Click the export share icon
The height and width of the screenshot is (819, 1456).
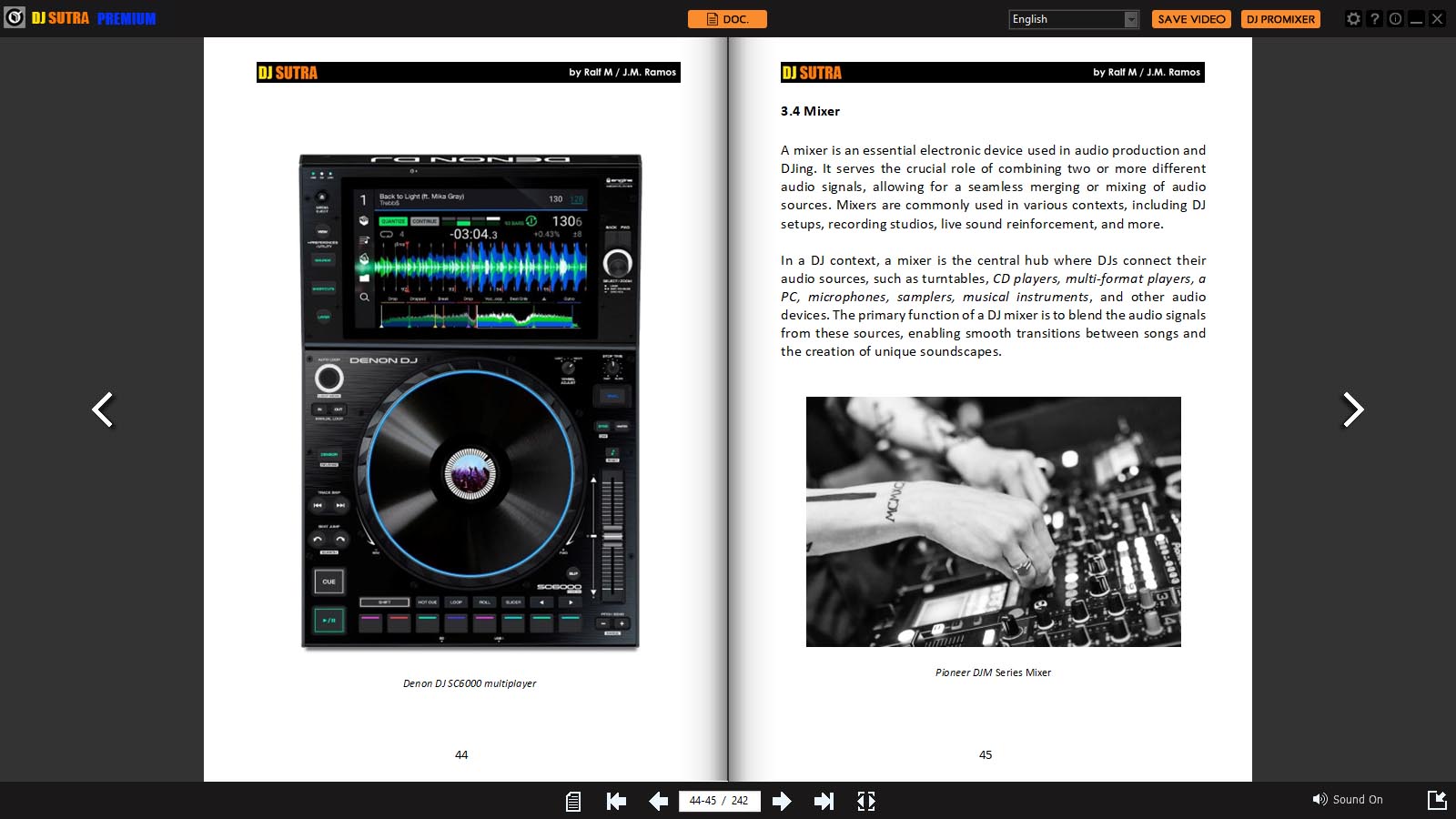(1437, 800)
